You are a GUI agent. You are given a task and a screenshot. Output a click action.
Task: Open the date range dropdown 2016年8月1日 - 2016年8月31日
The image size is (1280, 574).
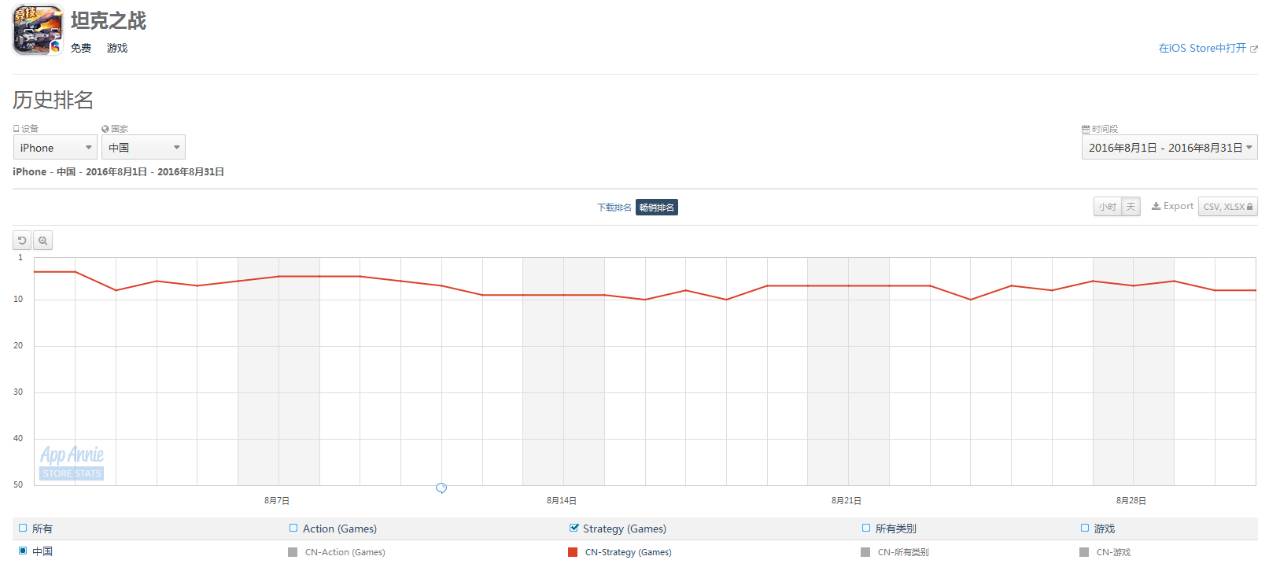click(1169, 148)
